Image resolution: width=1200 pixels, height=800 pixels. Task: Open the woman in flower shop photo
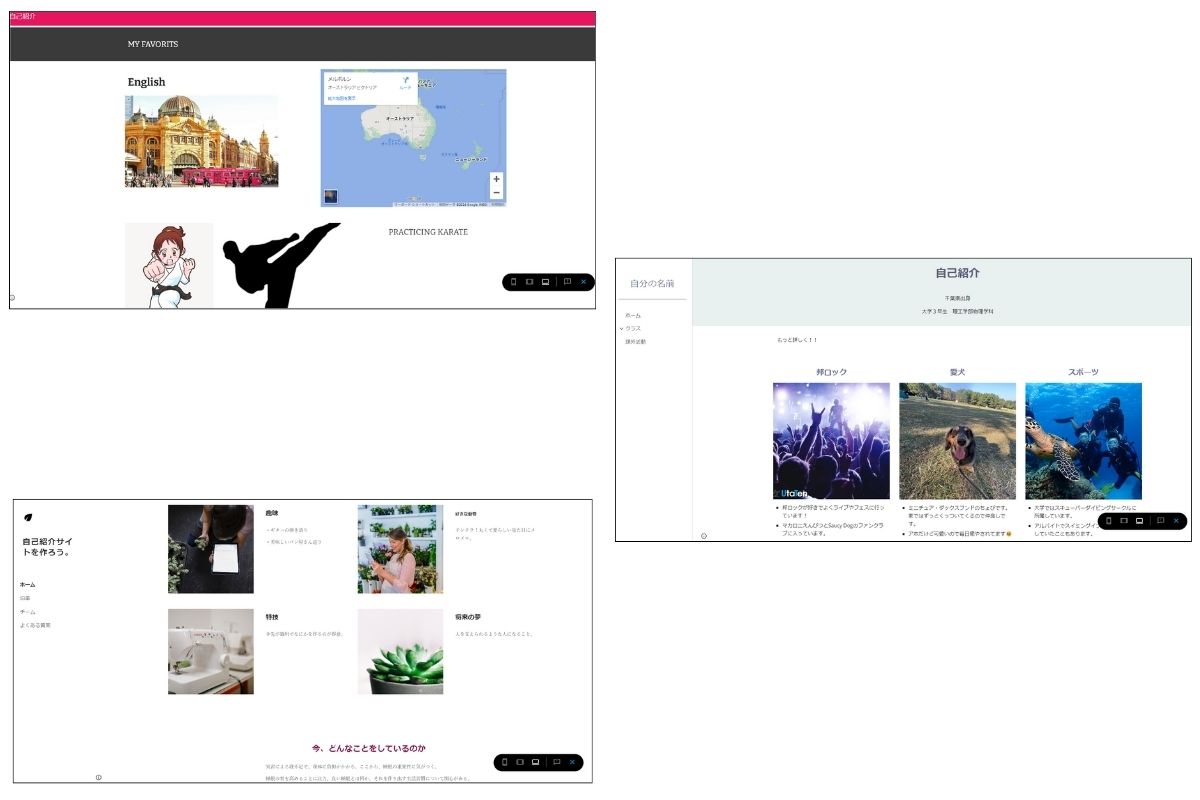point(400,549)
